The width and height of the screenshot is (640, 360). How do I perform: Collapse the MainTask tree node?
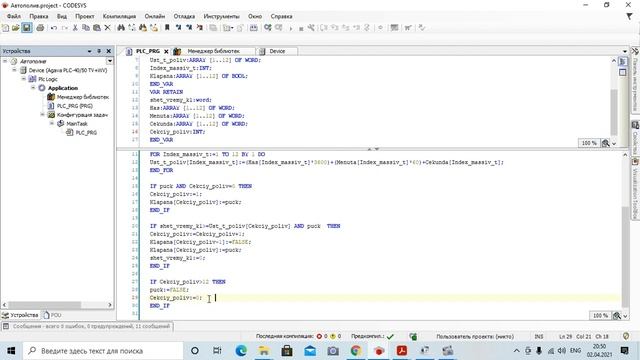[52, 123]
